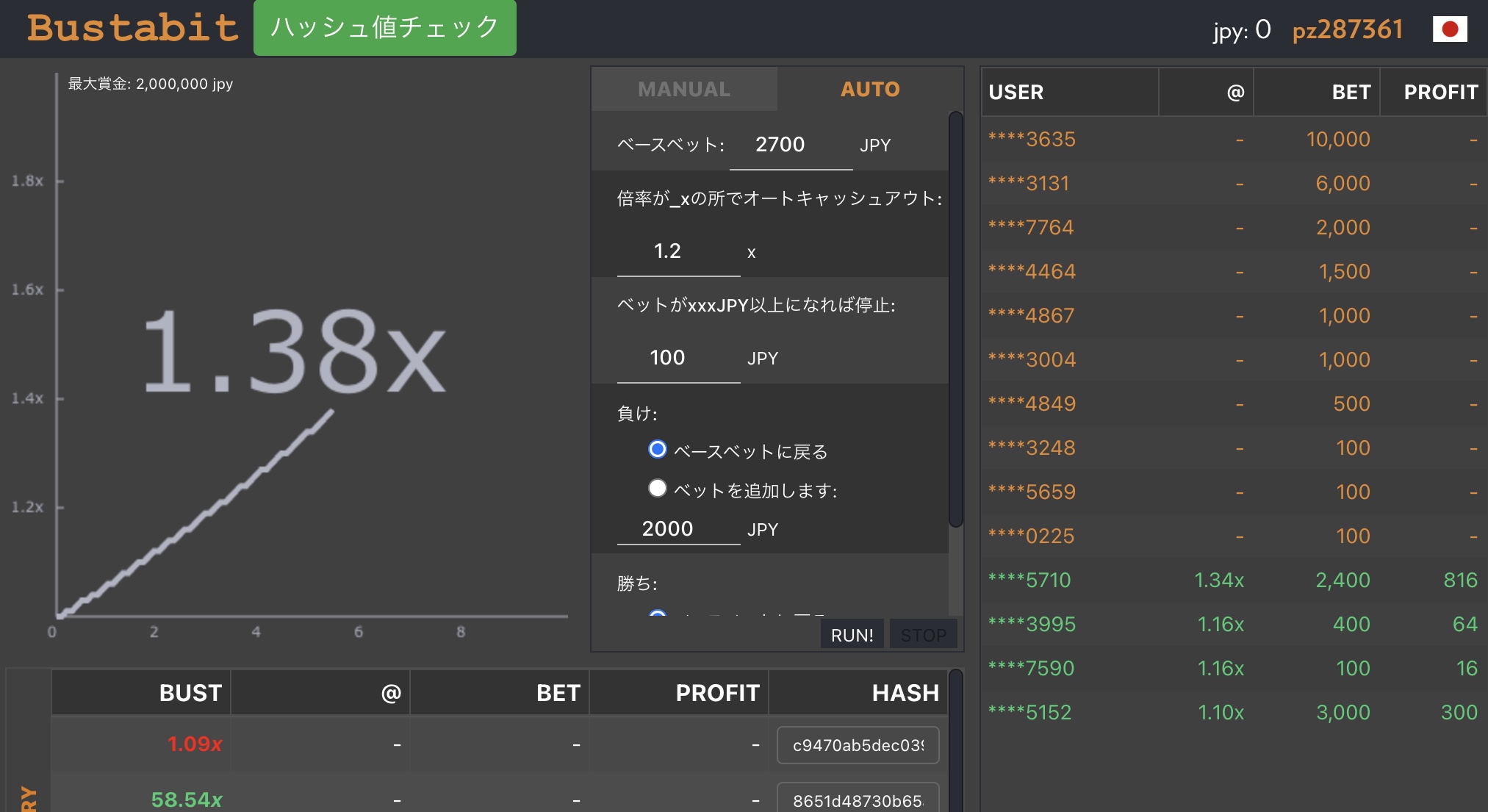Select player row ****0225
The image size is (1488, 812).
pyautogui.click(x=1234, y=536)
